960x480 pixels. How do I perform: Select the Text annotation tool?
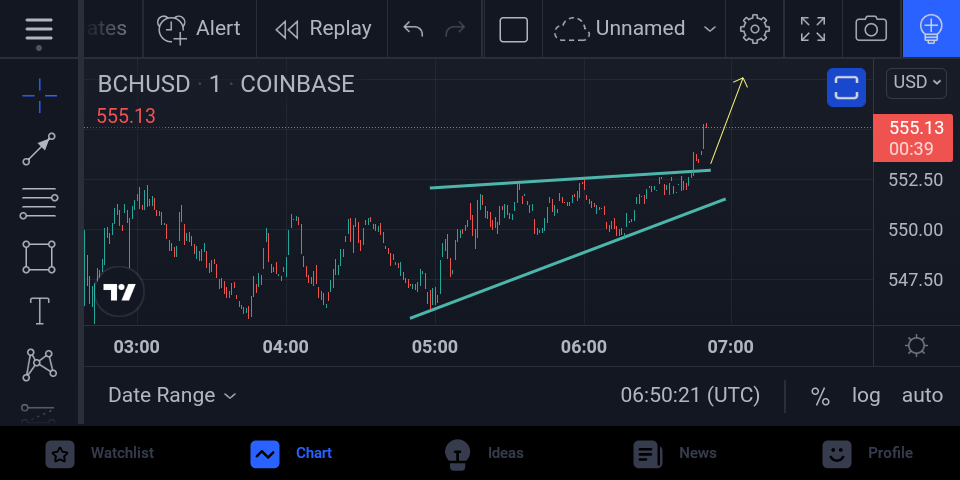point(39,310)
